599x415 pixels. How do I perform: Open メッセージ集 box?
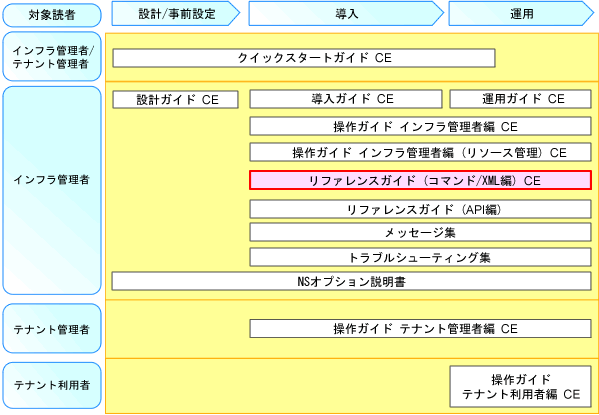pos(421,232)
